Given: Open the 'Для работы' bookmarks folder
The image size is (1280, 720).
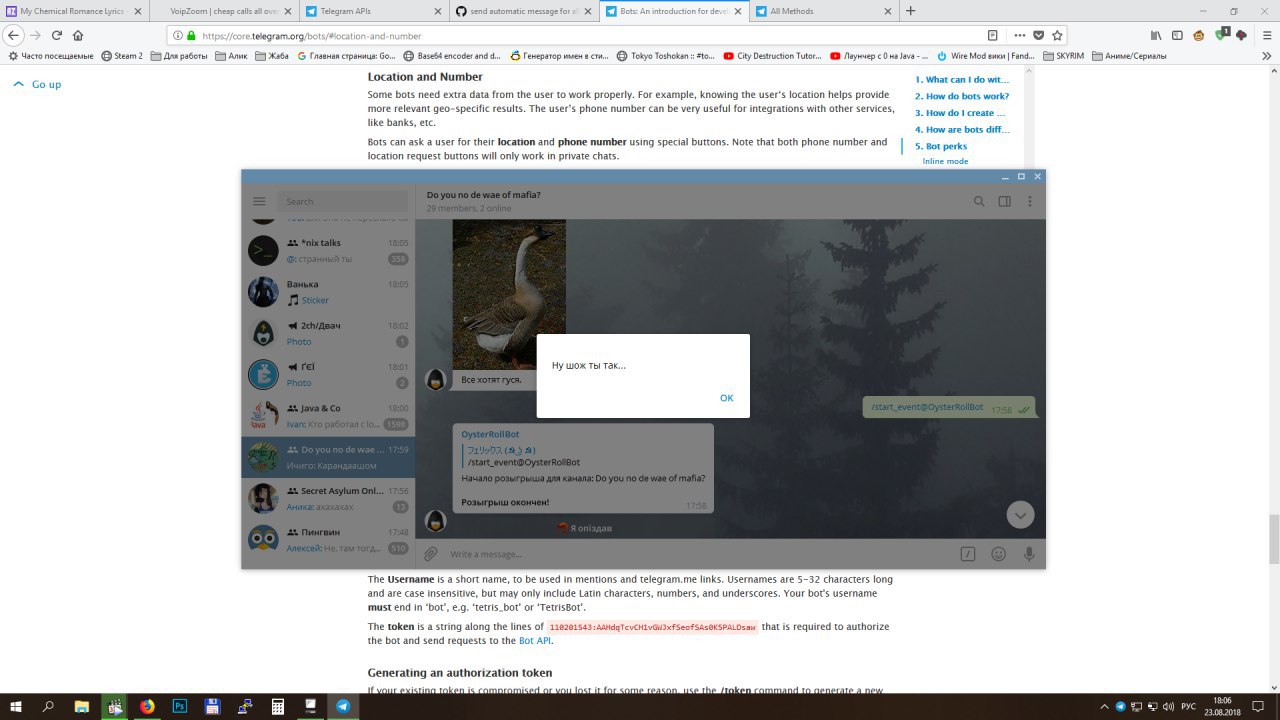Looking at the screenshot, I should tap(179, 56).
